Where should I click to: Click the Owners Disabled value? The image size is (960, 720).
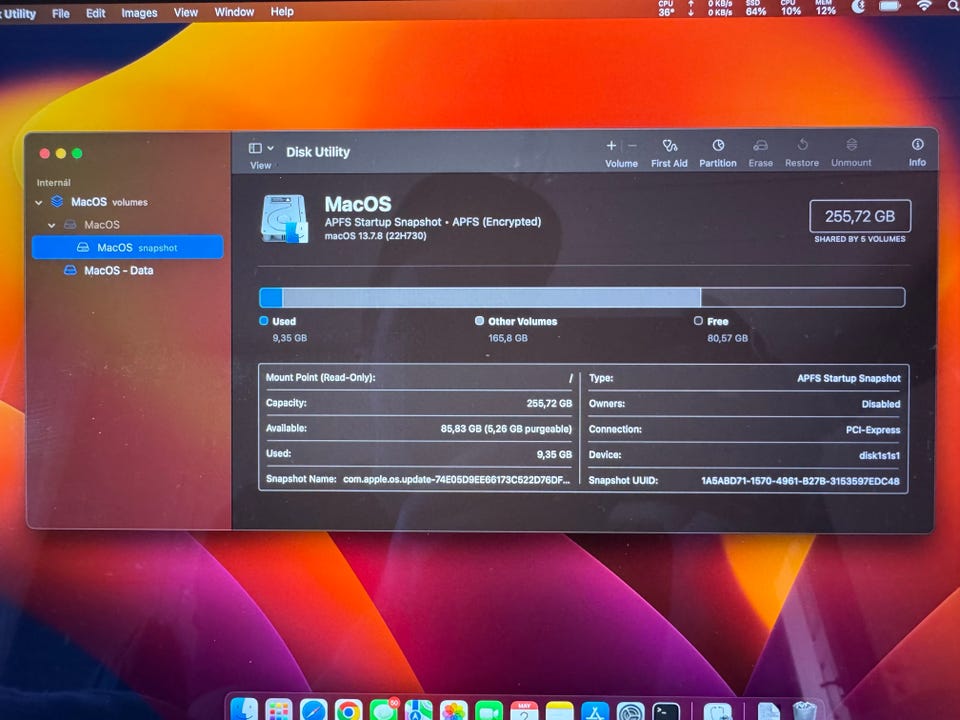pos(881,404)
